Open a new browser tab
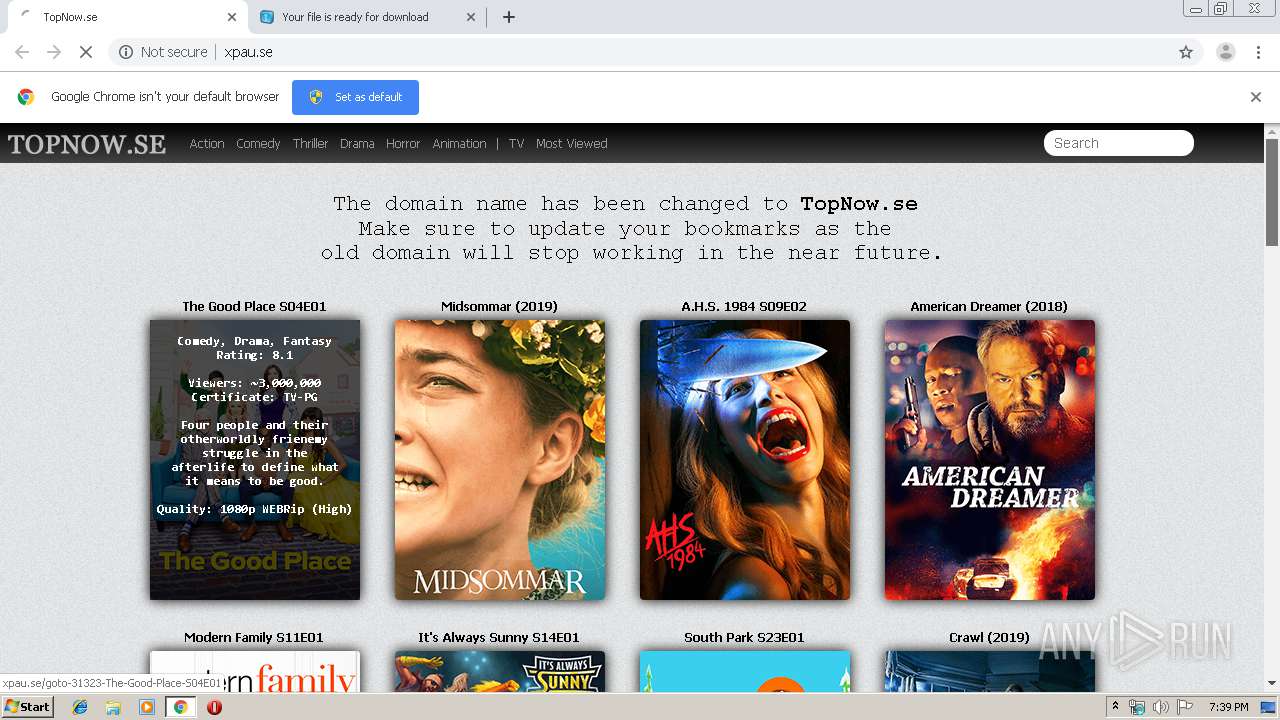The height and width of the screenshot is (720, 1280). pyautogui.click(x=509, y=17)
